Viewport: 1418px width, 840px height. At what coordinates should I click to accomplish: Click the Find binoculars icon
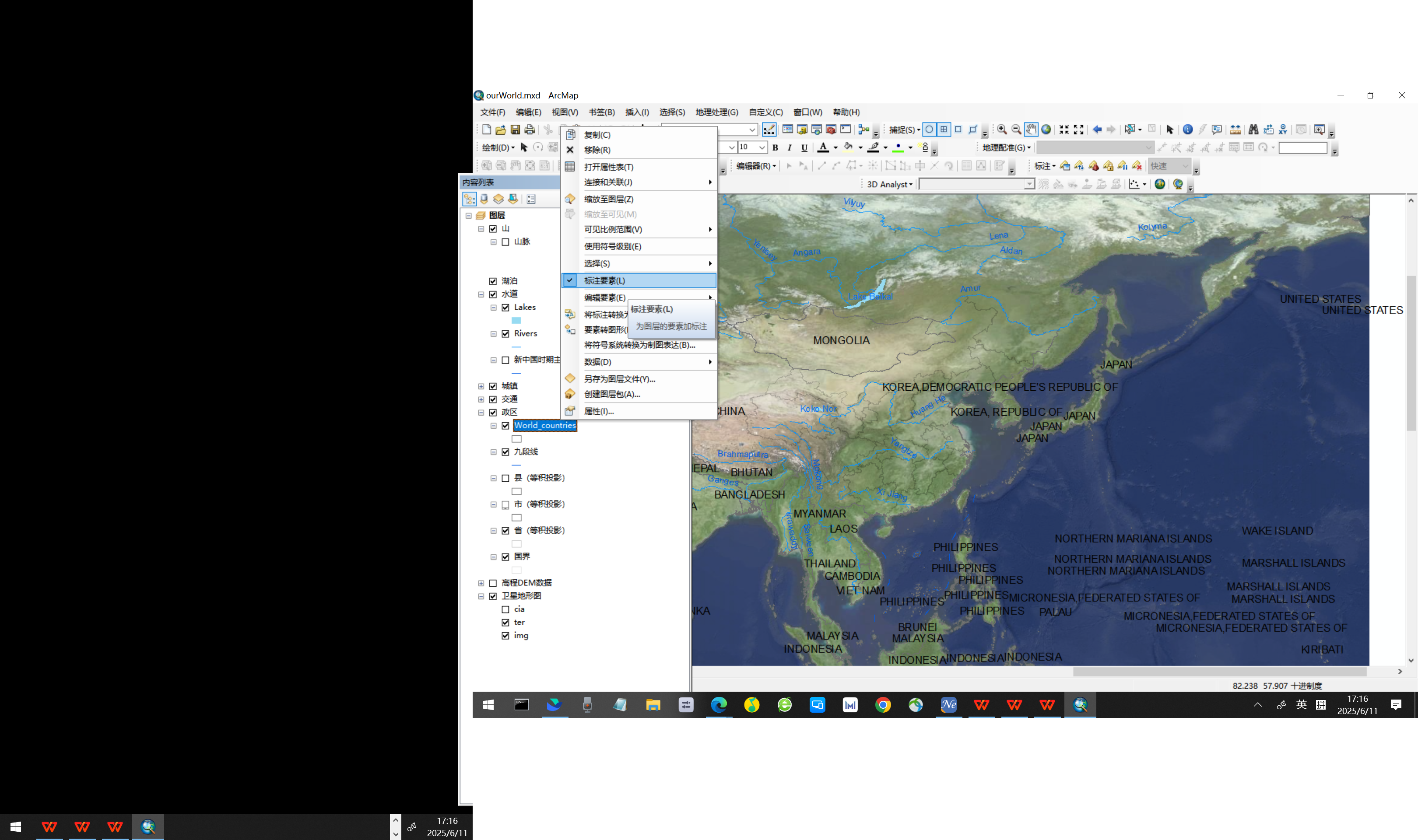[x=1253, y=129]
